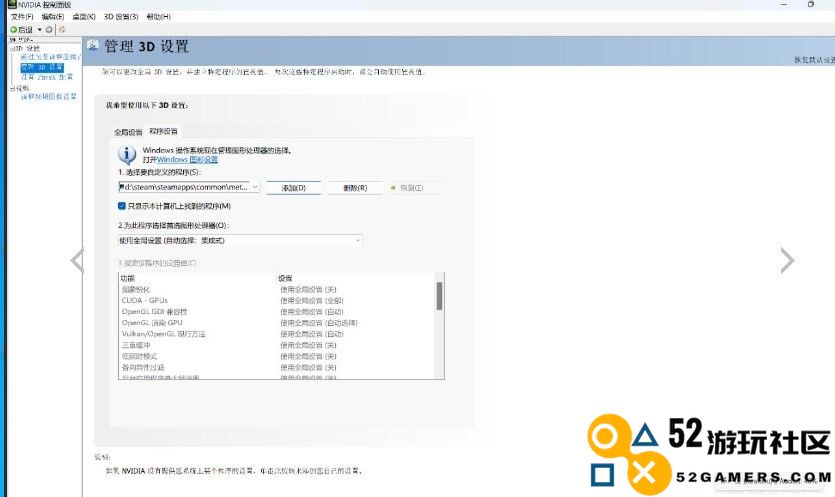Open the Back history dropdown arrow
The height and width of the screenshot is (497, 835).
tap(39, 30)
